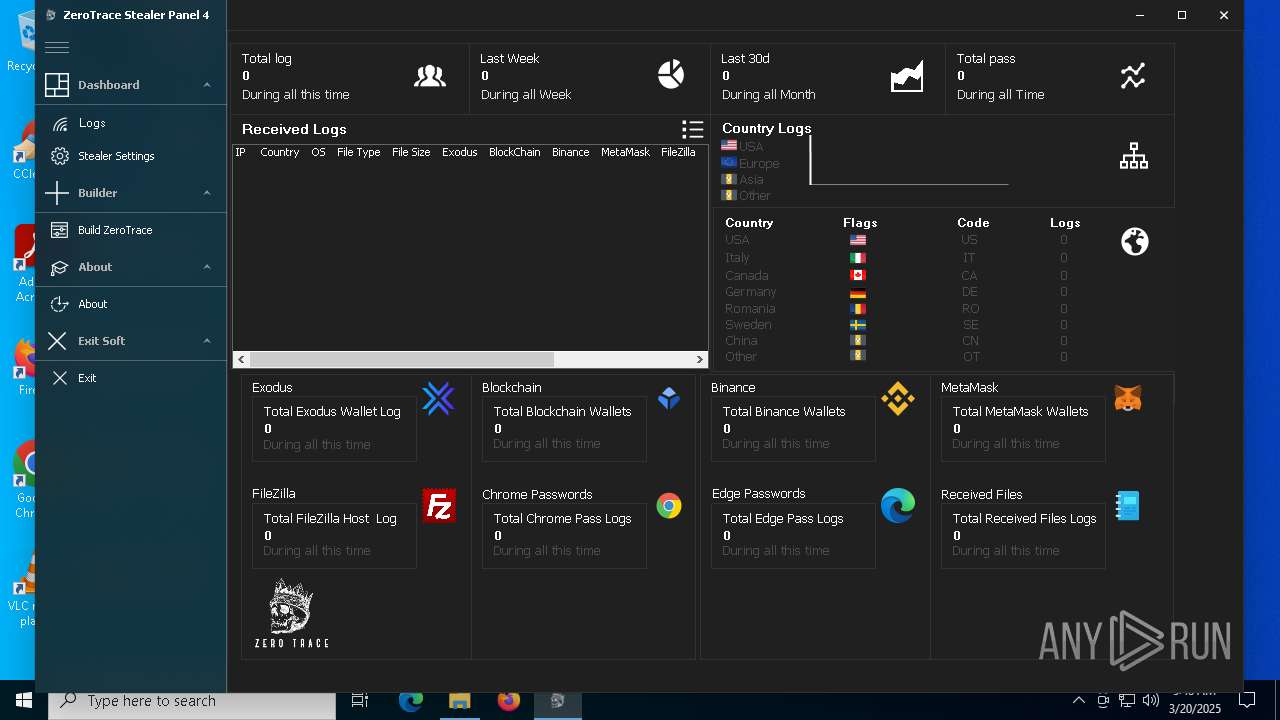Click the File Size column header
This screenshot has height=720, width=1280.
411,153
